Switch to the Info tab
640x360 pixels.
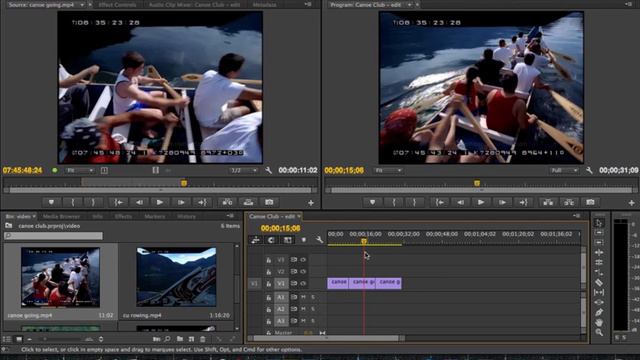pyautogui.click(x=97, y=216)
